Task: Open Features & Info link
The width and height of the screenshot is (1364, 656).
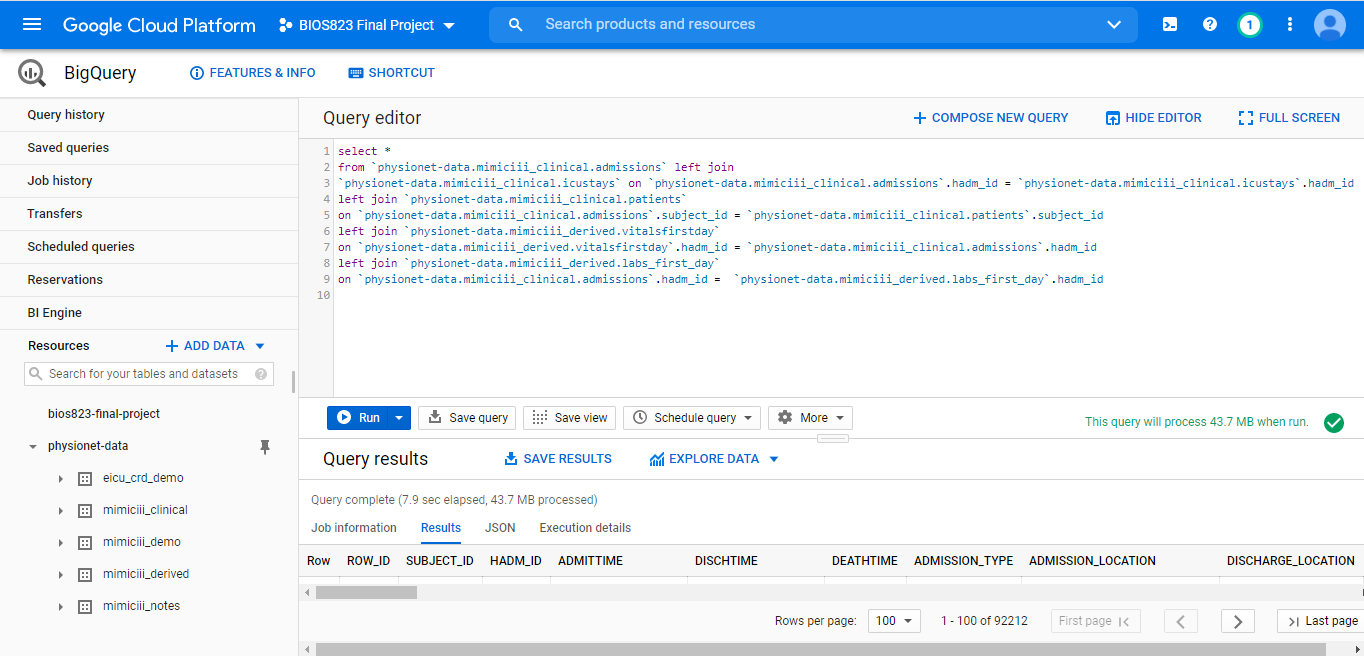Action: click(253, 73)
